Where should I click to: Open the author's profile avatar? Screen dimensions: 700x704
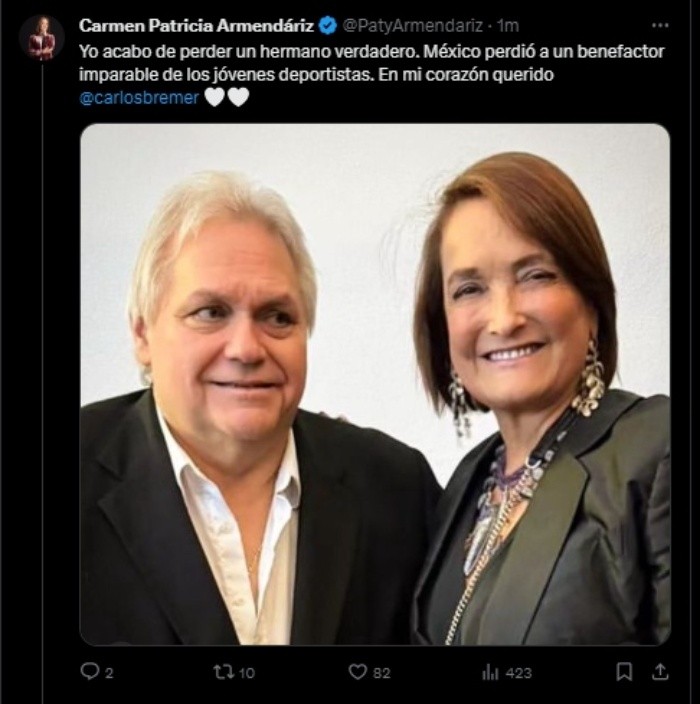coord(41,38)
